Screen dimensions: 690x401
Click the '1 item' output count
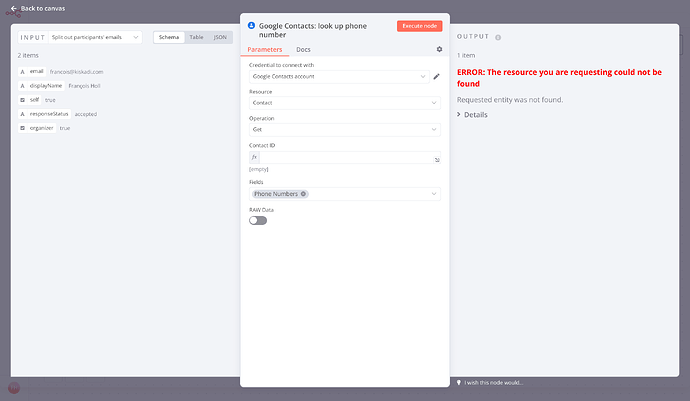click(x=466, y=55)
